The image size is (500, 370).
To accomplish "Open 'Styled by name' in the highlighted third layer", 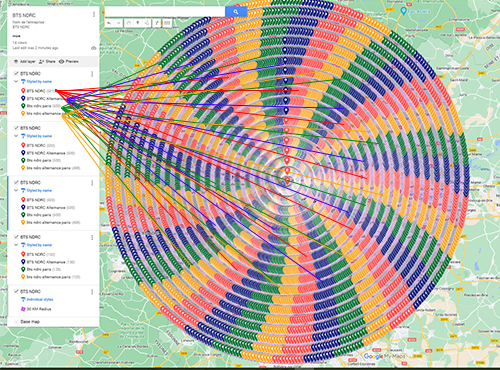I will tap(39, 190).
